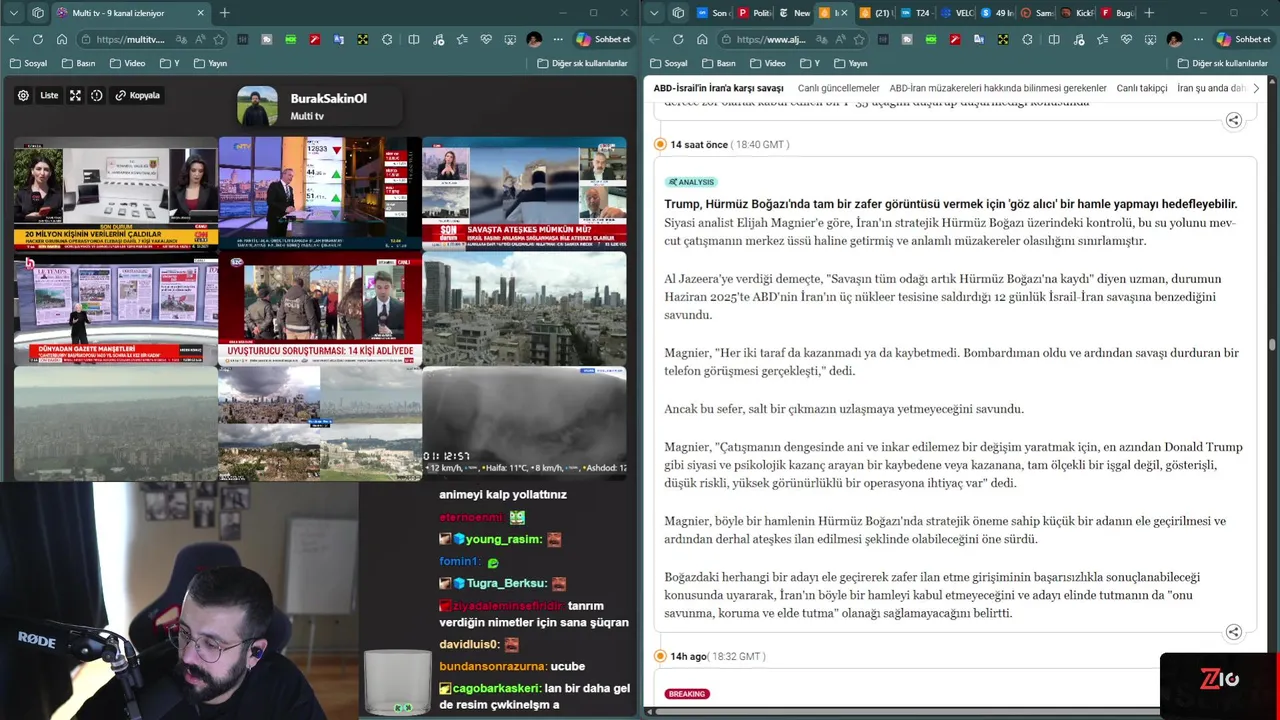Open home page in Multi tv window

point(62,39)
